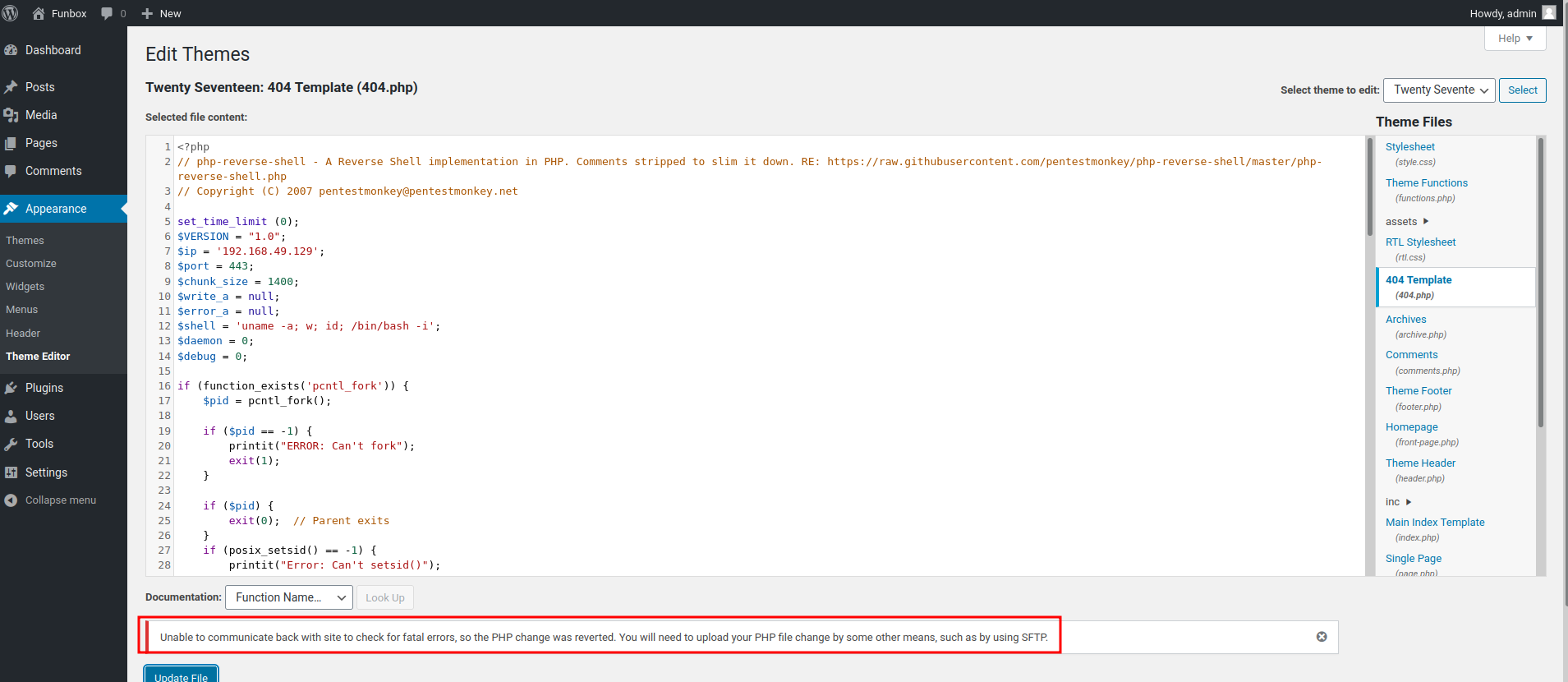Click line number 12 in the gutter

pyautogui.click(x=164, y=325)
